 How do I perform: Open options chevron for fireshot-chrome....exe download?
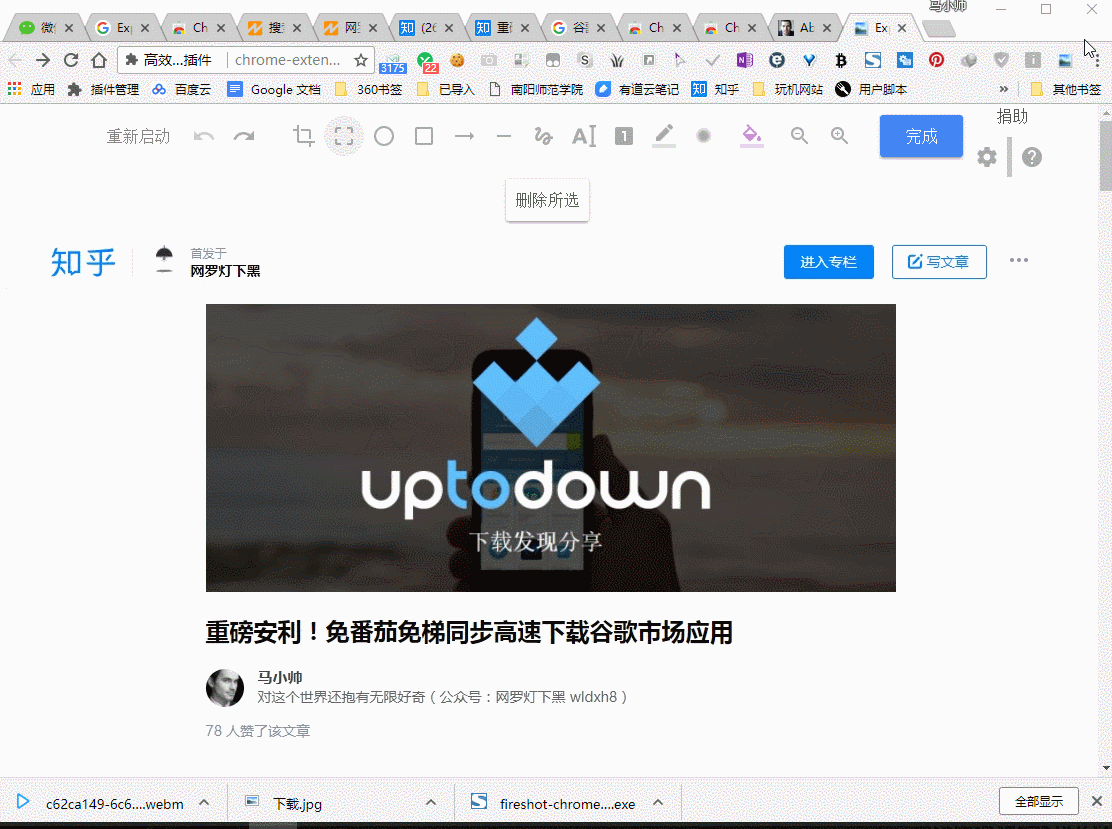(658, 803)
